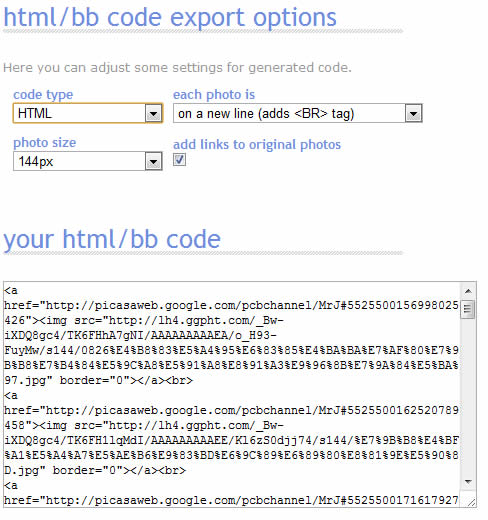488x520 pixels.
Task: Click the 'your html/bb code' heading
Action: coord(112,239)
